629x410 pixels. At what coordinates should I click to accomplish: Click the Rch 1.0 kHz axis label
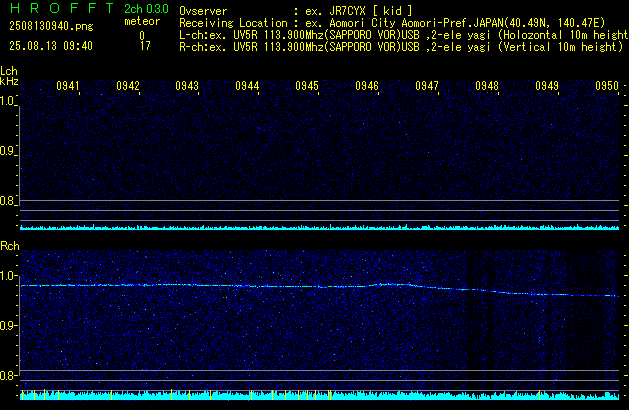7,276
